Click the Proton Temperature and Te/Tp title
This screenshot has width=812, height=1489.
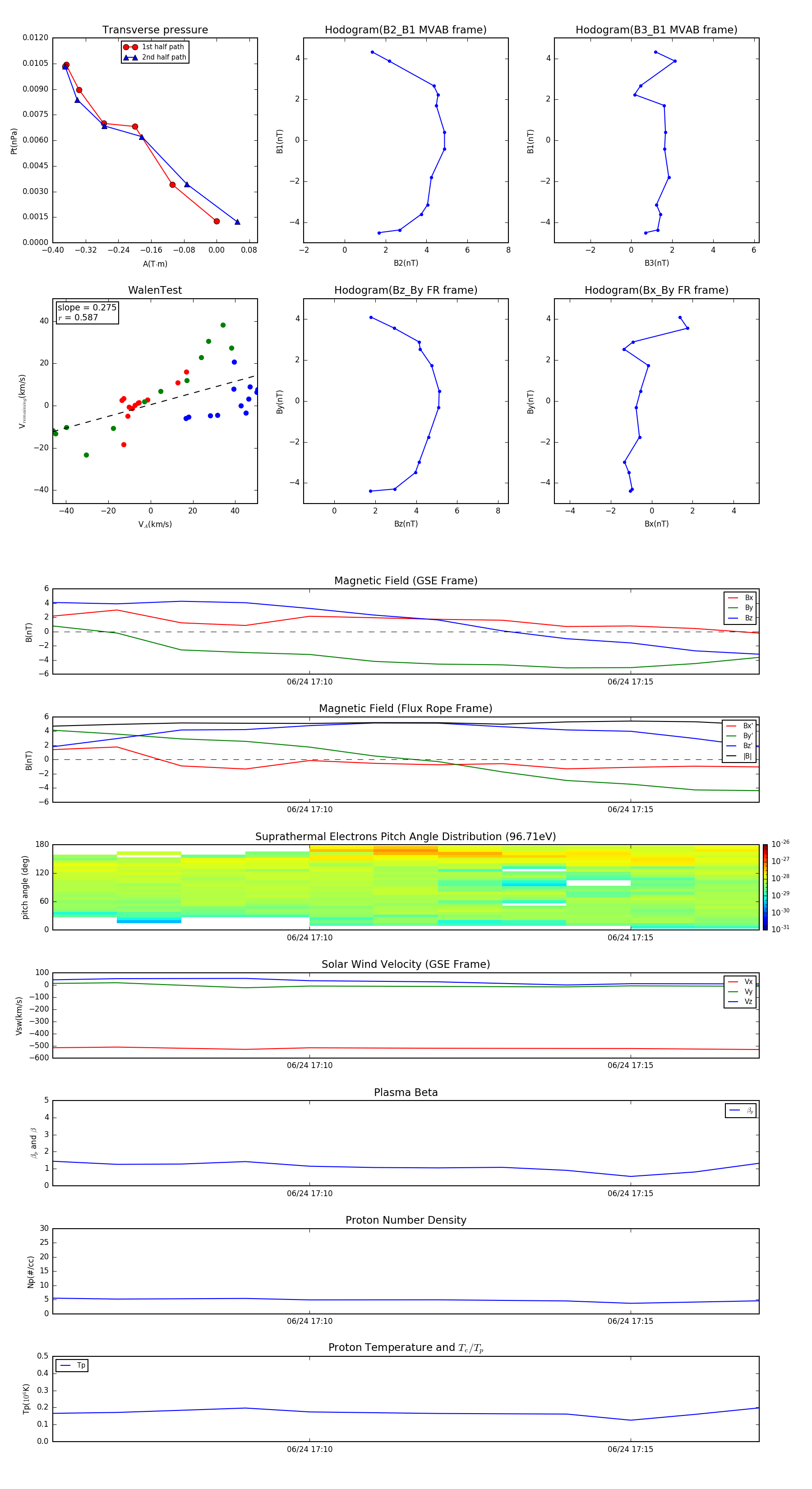tap(406, 1348)
